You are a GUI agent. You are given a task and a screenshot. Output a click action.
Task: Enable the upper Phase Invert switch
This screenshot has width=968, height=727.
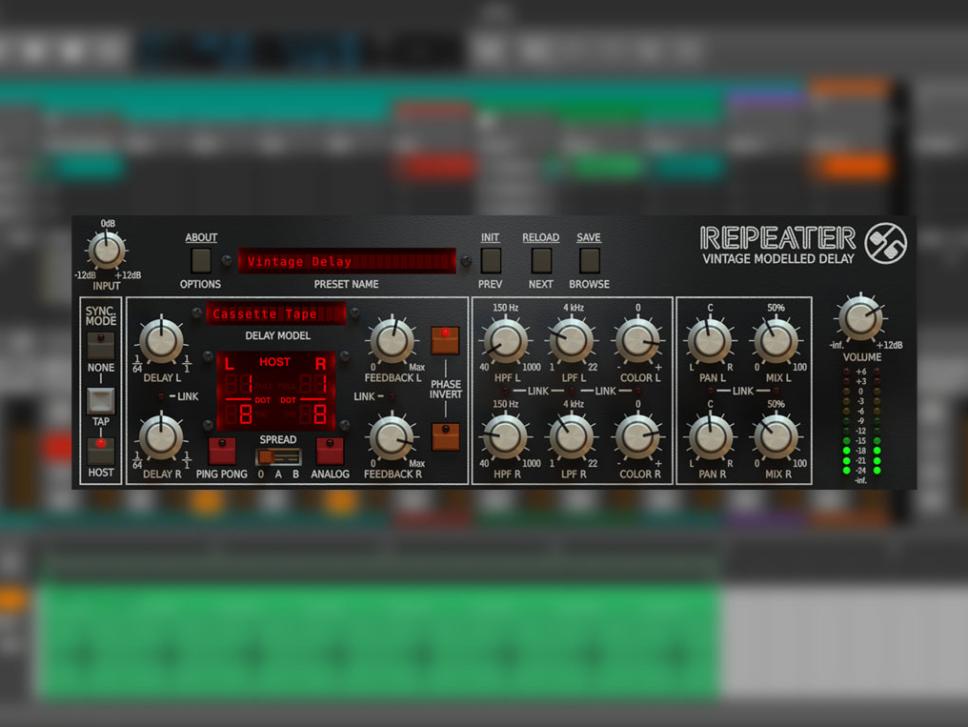445,341
